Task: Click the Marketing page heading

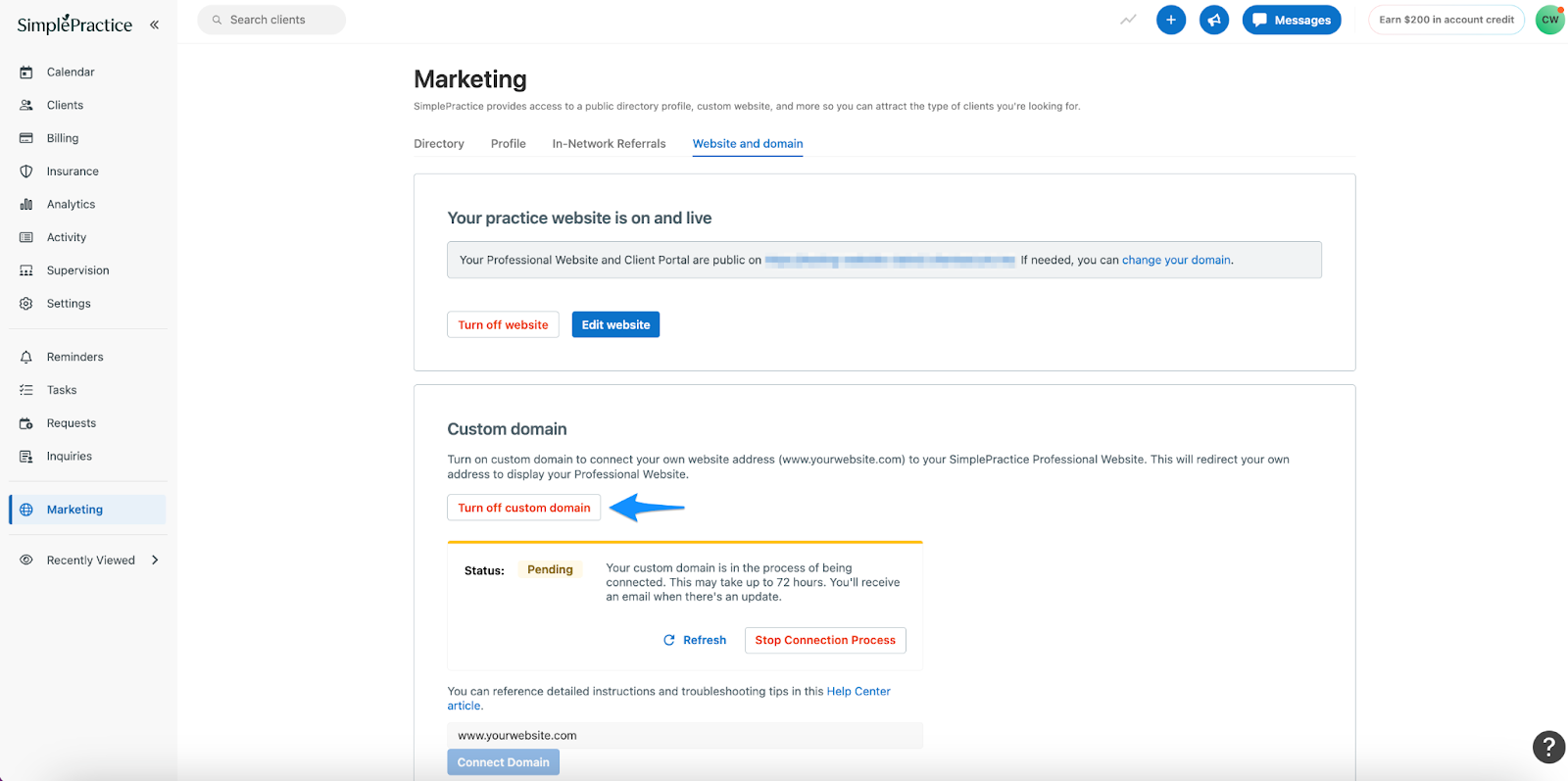Action: [x=470, y=79]
